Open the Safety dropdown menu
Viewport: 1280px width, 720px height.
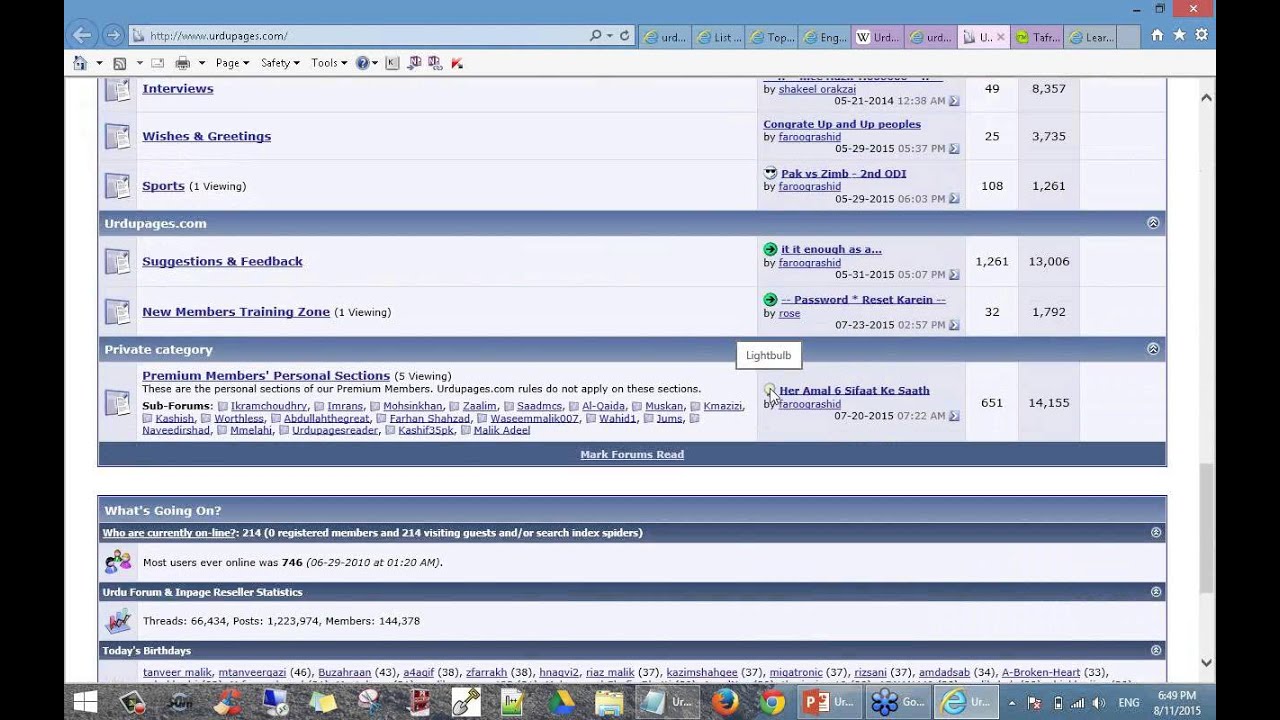click(x=280, y=63)
